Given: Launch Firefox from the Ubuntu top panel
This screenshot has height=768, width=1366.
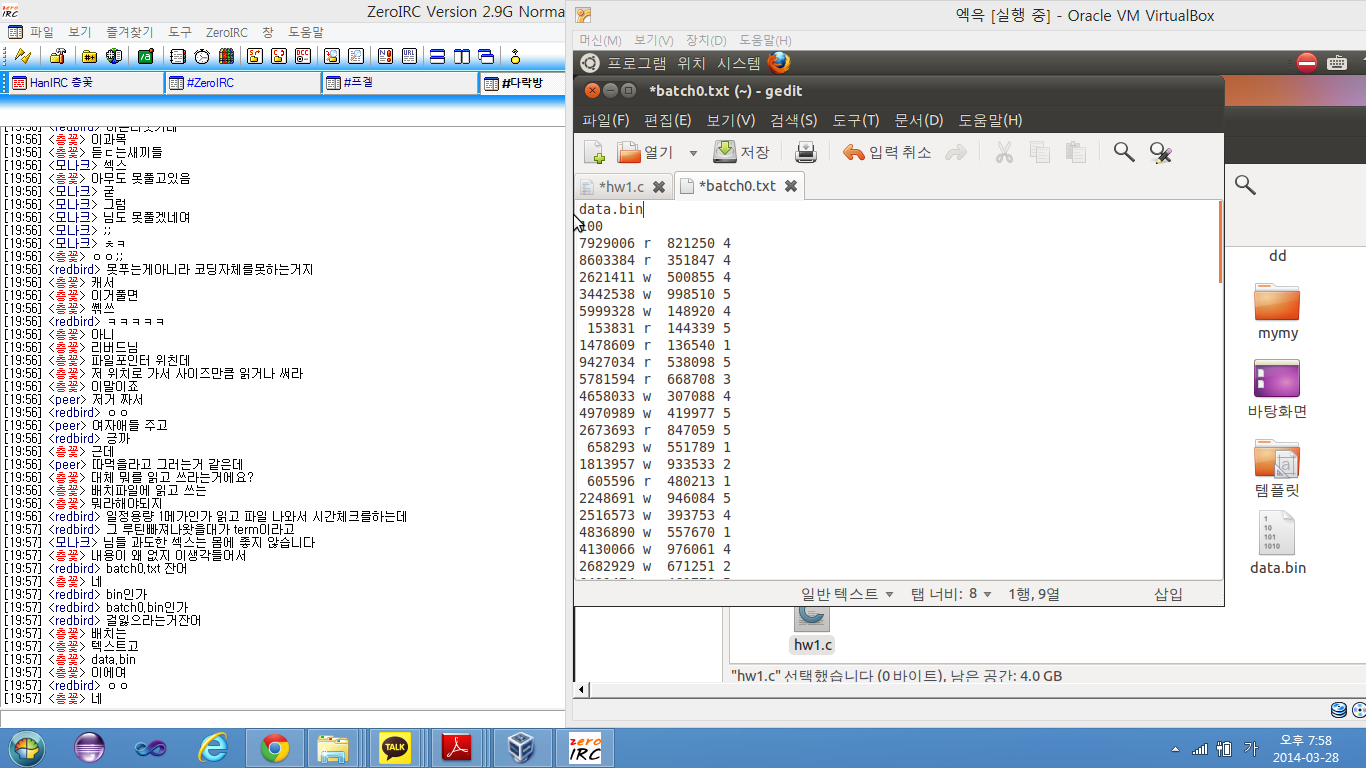Looking at the screenshot, I should coord(779,63).
